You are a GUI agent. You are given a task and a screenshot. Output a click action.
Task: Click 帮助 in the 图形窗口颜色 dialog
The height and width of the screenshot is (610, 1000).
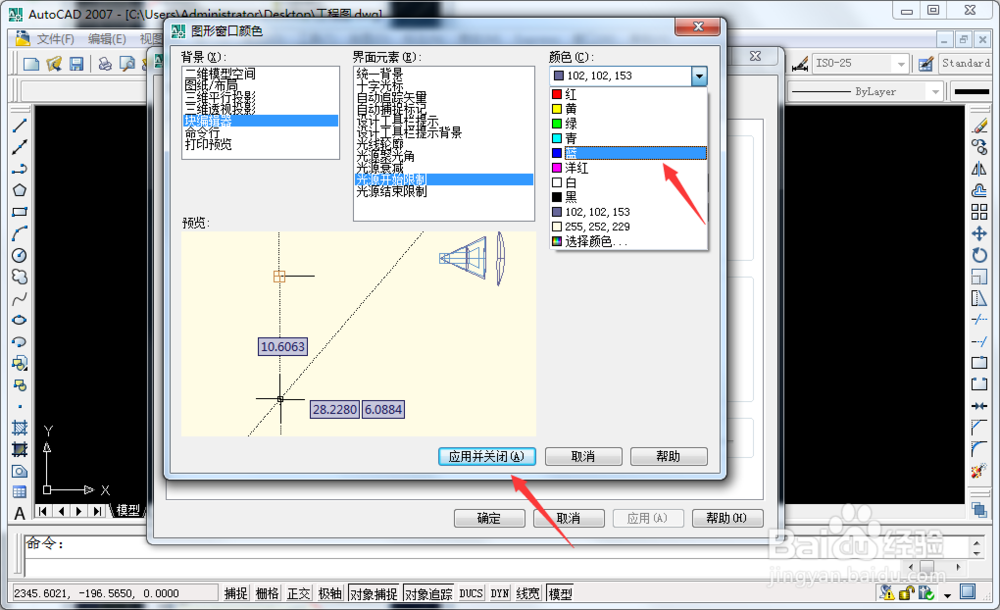click(x=668, y=456)
